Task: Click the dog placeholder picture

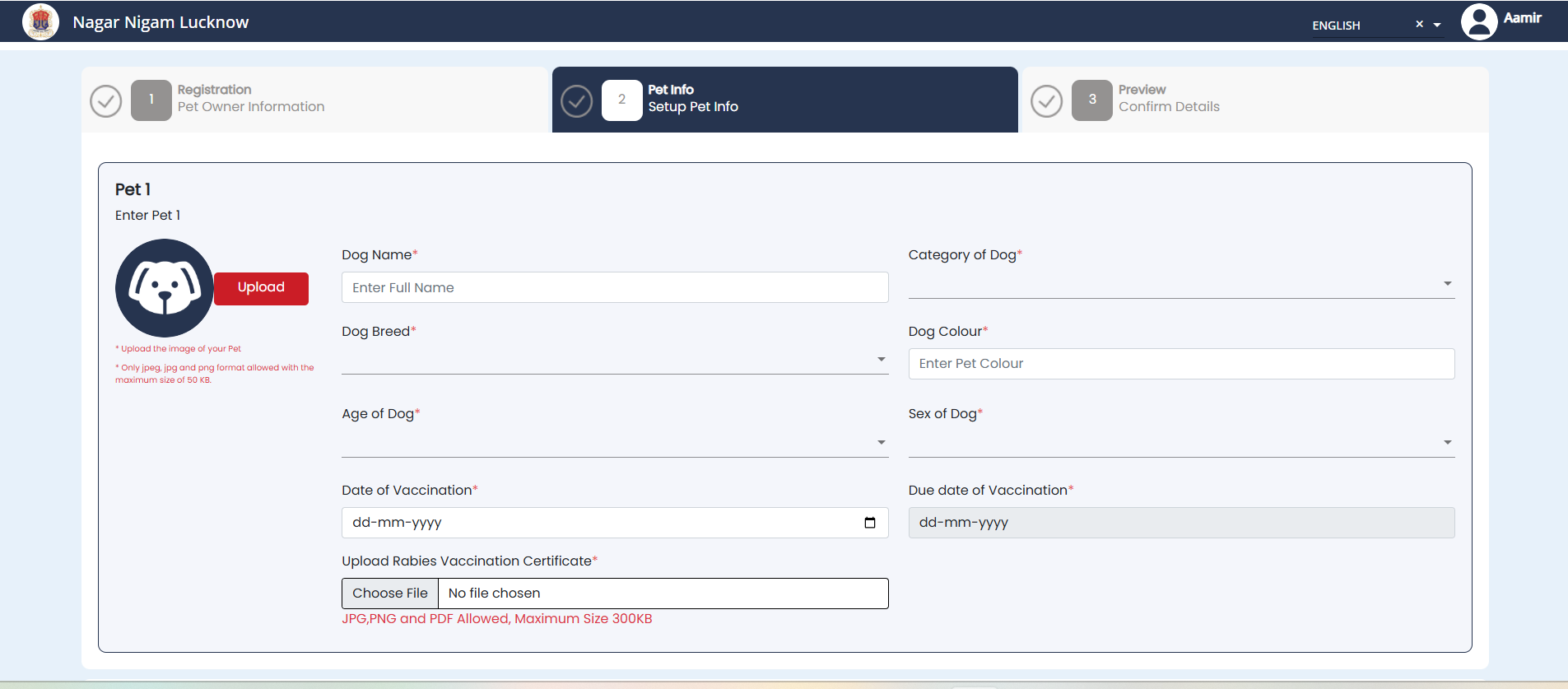Action: (x=164, y=288)
